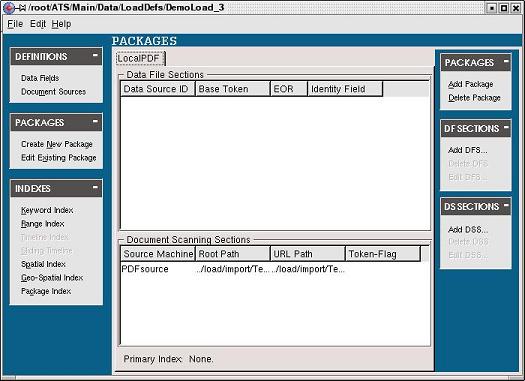
Task: Open the Edit menu
Action: [x=38, y=24]
